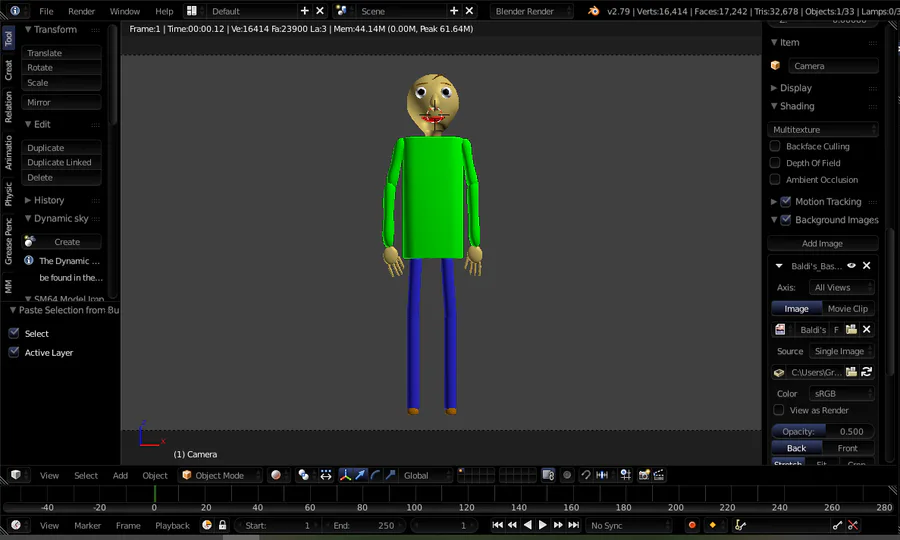Open the Object Mode dropdown
This screenshot has height=540, width=900.
pyautogui.click(x=220, y=475)
